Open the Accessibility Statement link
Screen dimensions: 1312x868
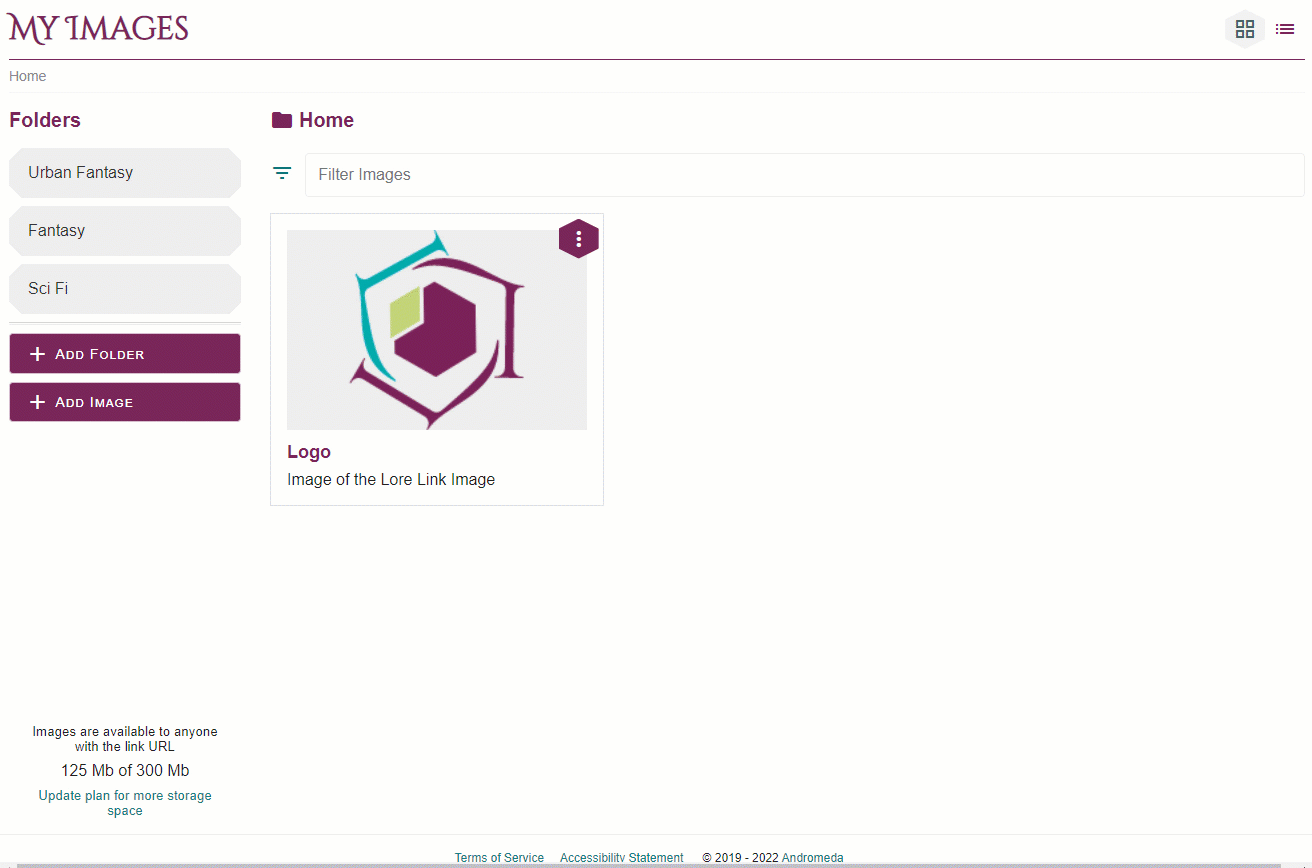622,858
